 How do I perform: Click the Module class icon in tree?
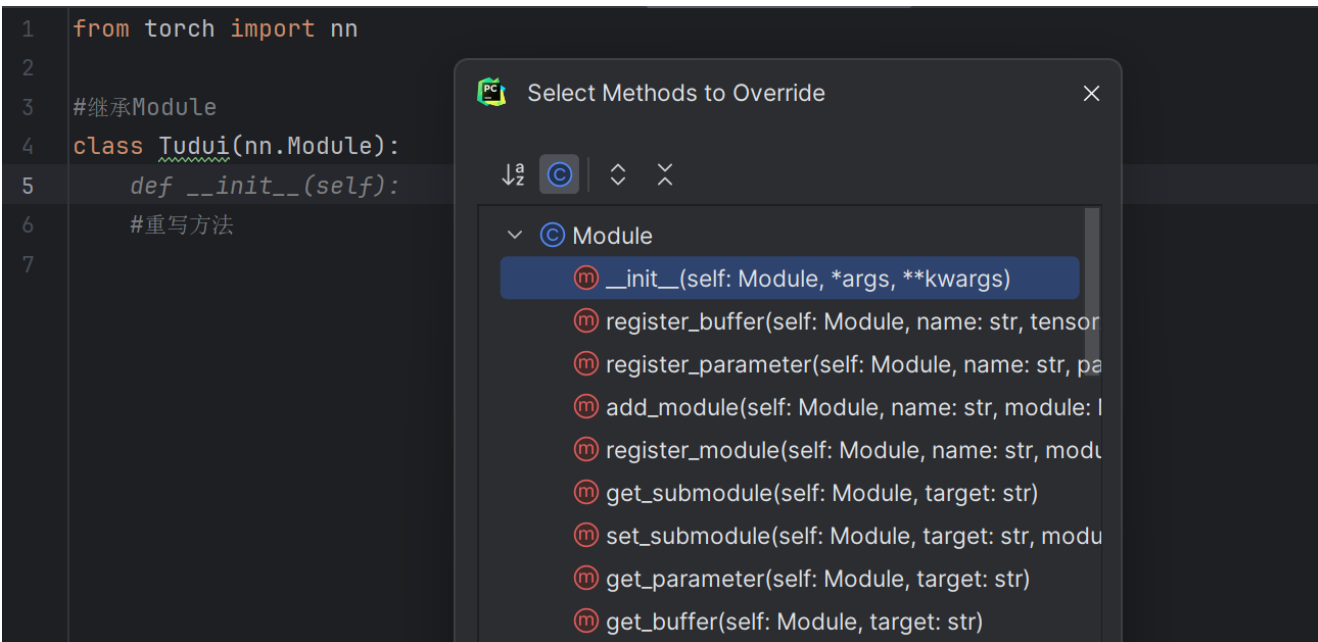552,236
